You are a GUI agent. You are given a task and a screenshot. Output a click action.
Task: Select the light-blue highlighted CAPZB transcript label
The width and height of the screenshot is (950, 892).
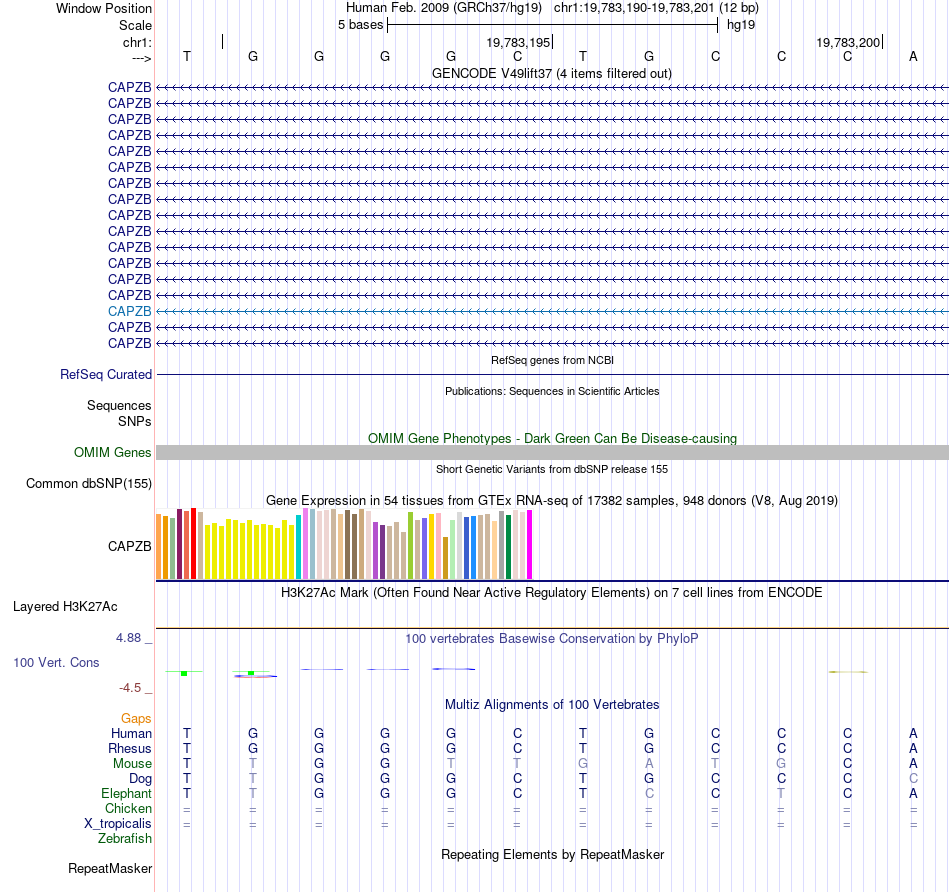coord(130,311)
